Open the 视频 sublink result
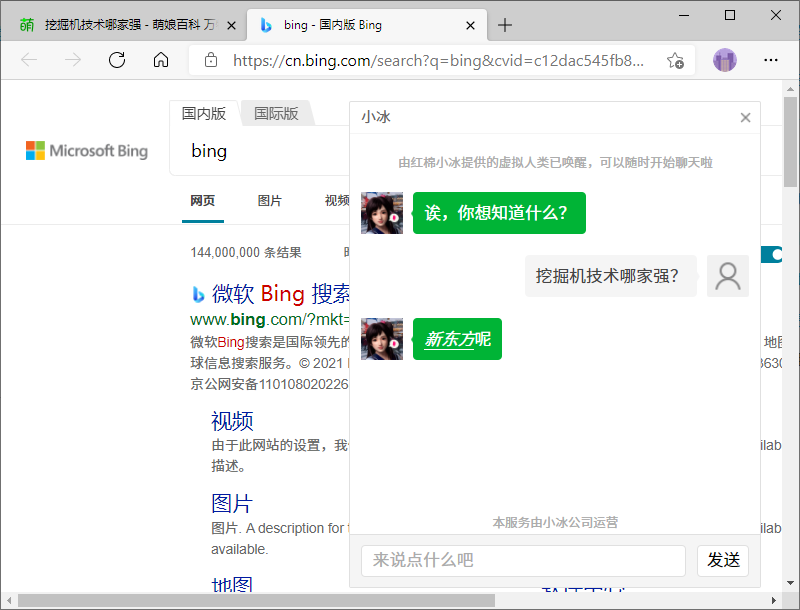This screenshot has width=800, height=610. pyautogui.click(x=232, y=420)
